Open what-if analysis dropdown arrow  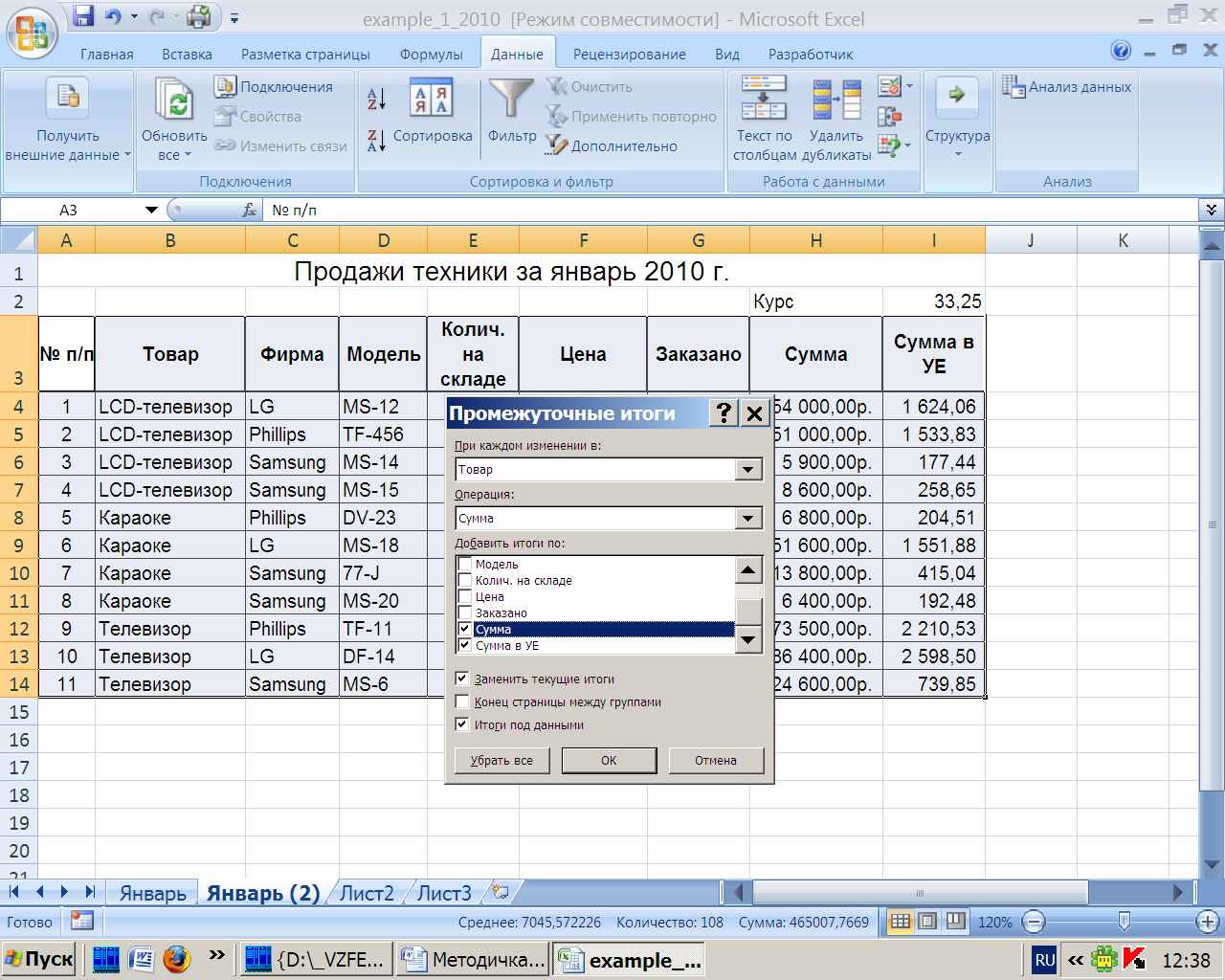907,145
